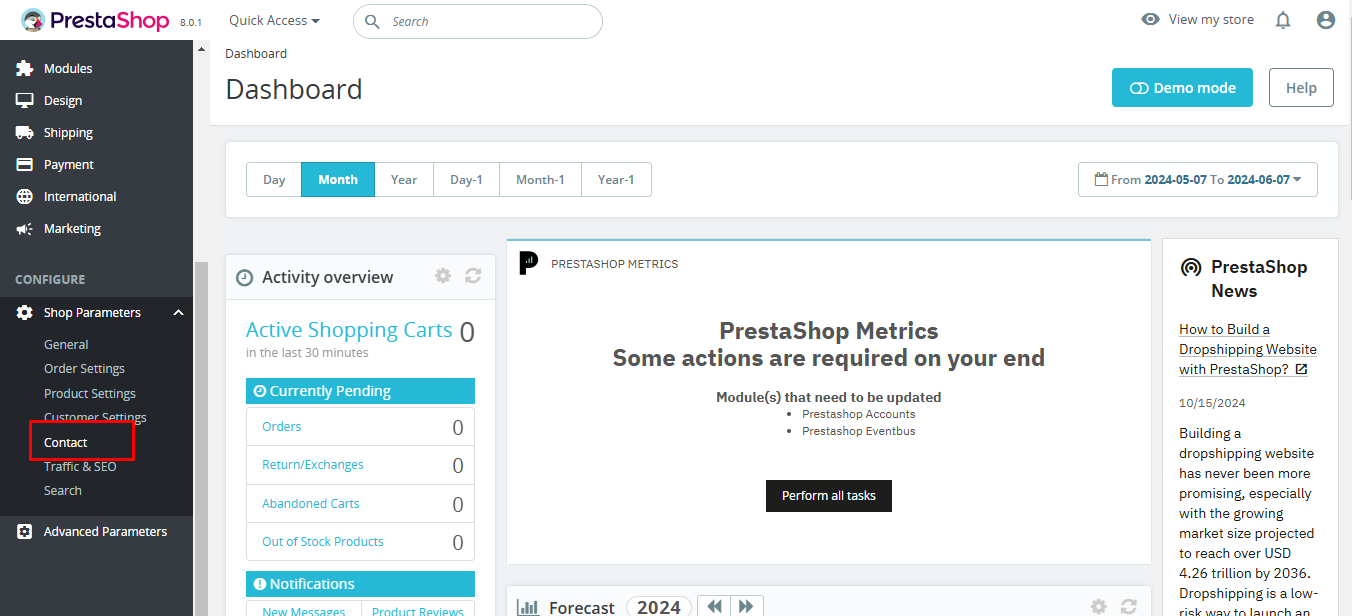
Task: Click the Currently Pending header
Action: pyautogui.click(x=360, y=391)
